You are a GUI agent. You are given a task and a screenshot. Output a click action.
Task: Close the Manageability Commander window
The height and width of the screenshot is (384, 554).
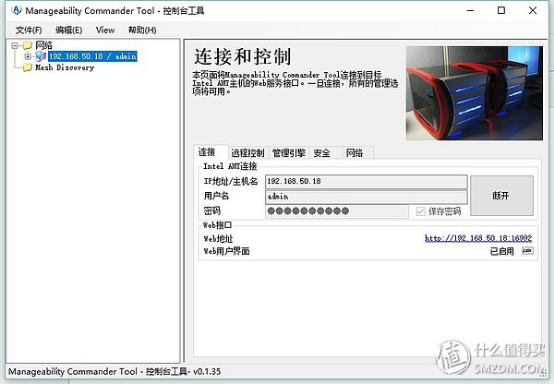(x=532, y=11)
